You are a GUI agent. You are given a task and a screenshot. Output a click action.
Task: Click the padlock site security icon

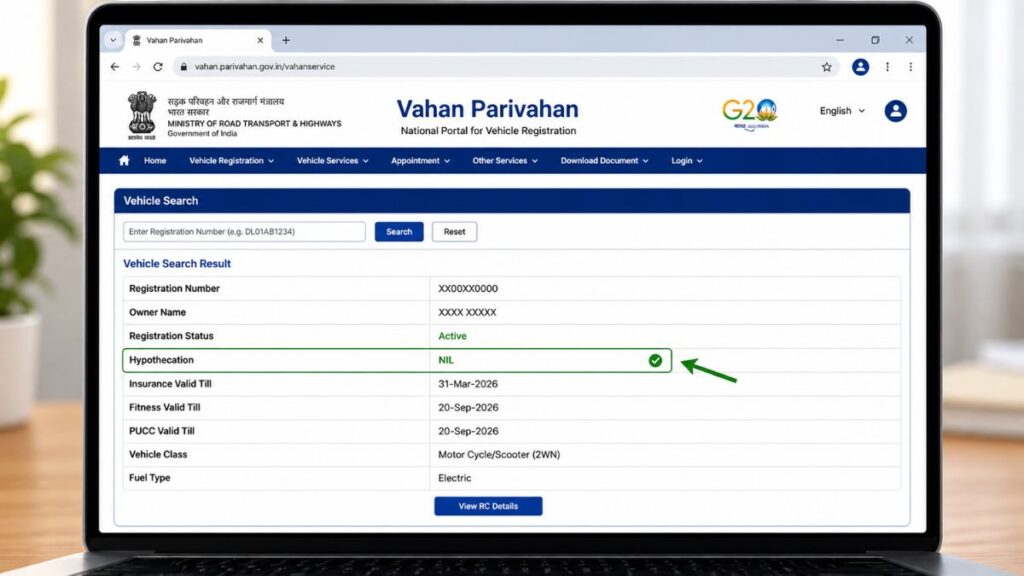184,67
